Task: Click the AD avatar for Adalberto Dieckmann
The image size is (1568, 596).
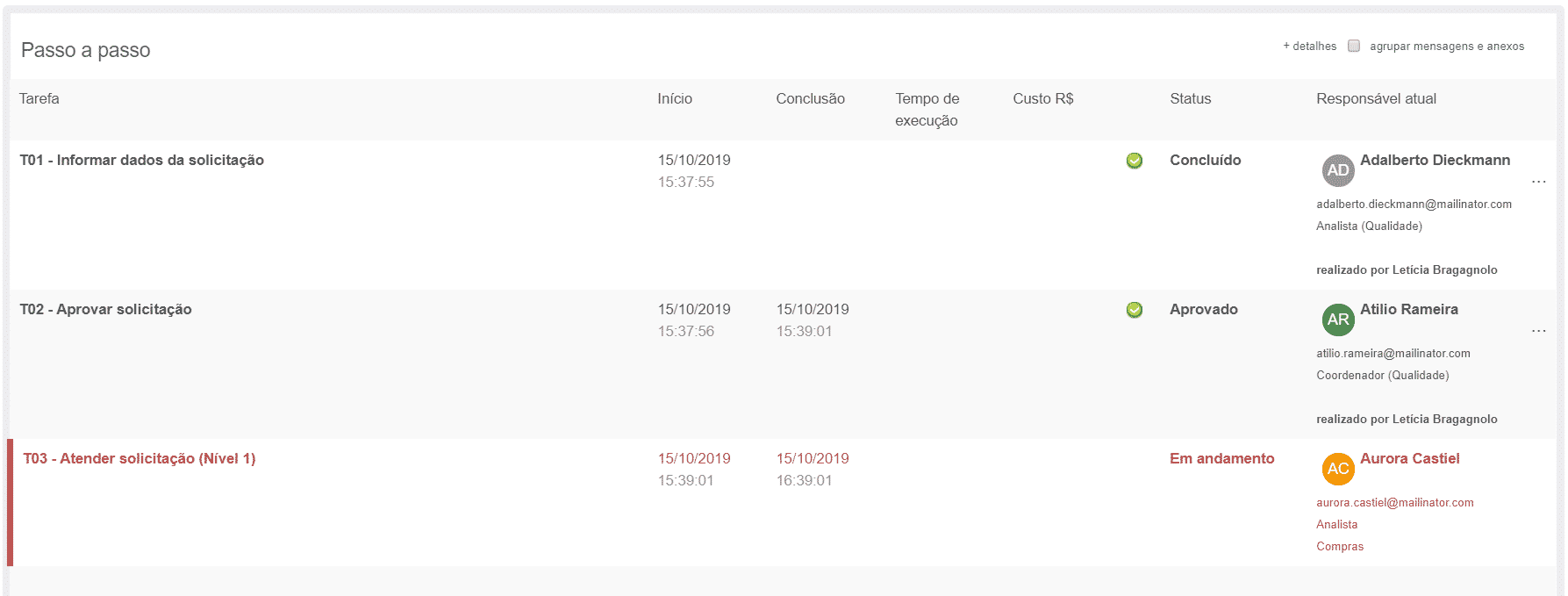Action: 1337,170
